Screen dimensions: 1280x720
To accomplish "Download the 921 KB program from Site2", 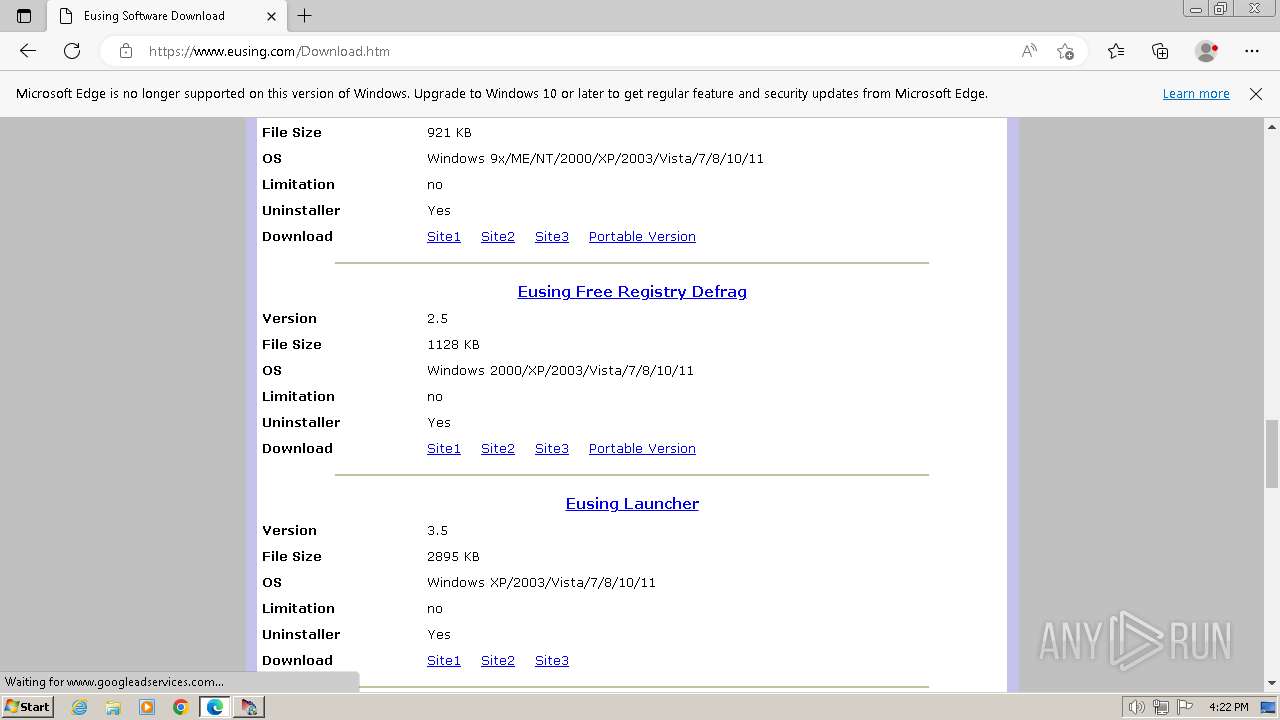I will pos(498,237).
